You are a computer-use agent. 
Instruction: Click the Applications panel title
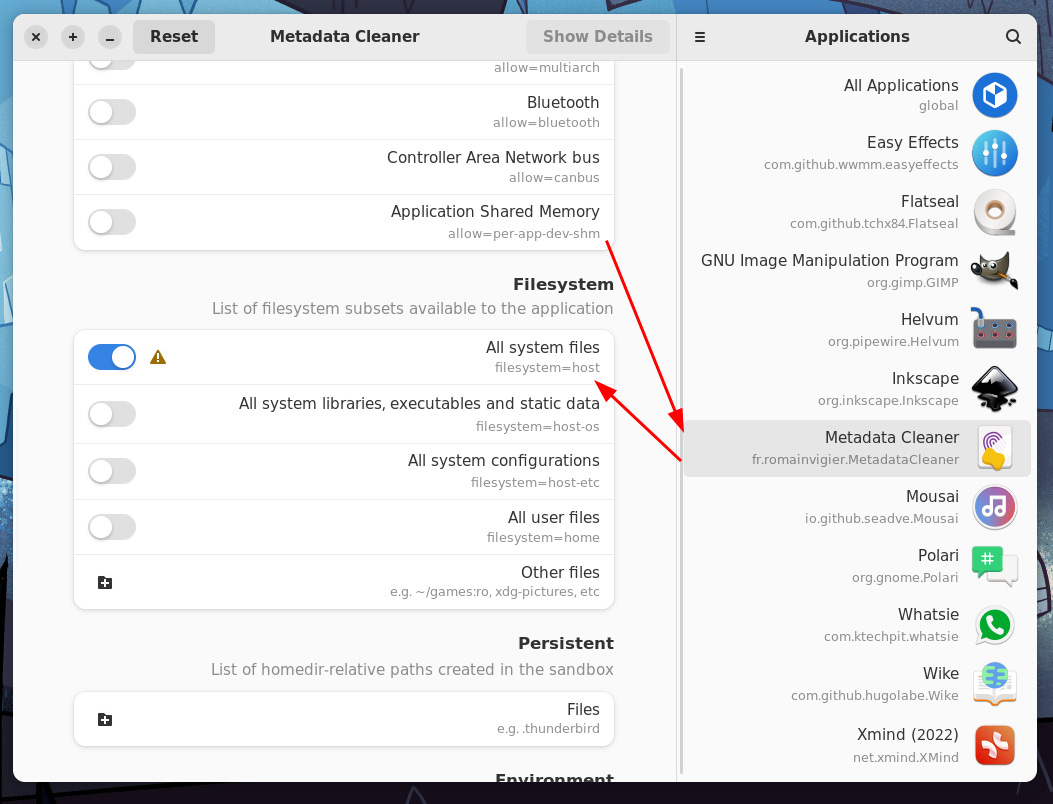click(x=857, y=36)
